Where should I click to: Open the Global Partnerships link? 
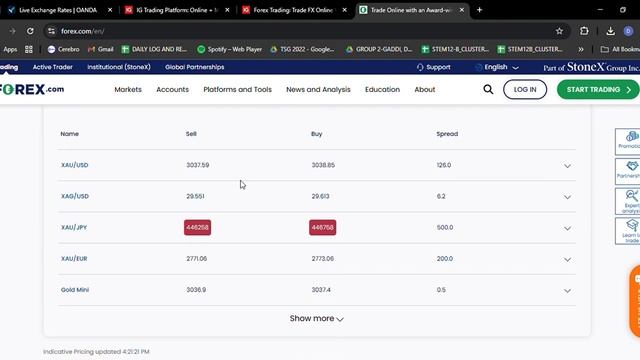click(195, 67)
